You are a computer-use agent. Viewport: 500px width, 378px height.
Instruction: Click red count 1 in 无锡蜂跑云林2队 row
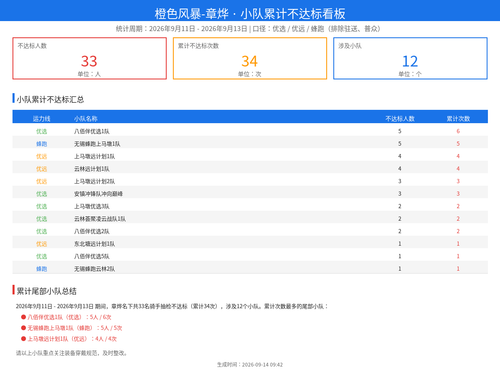click(x=458, y=269)
